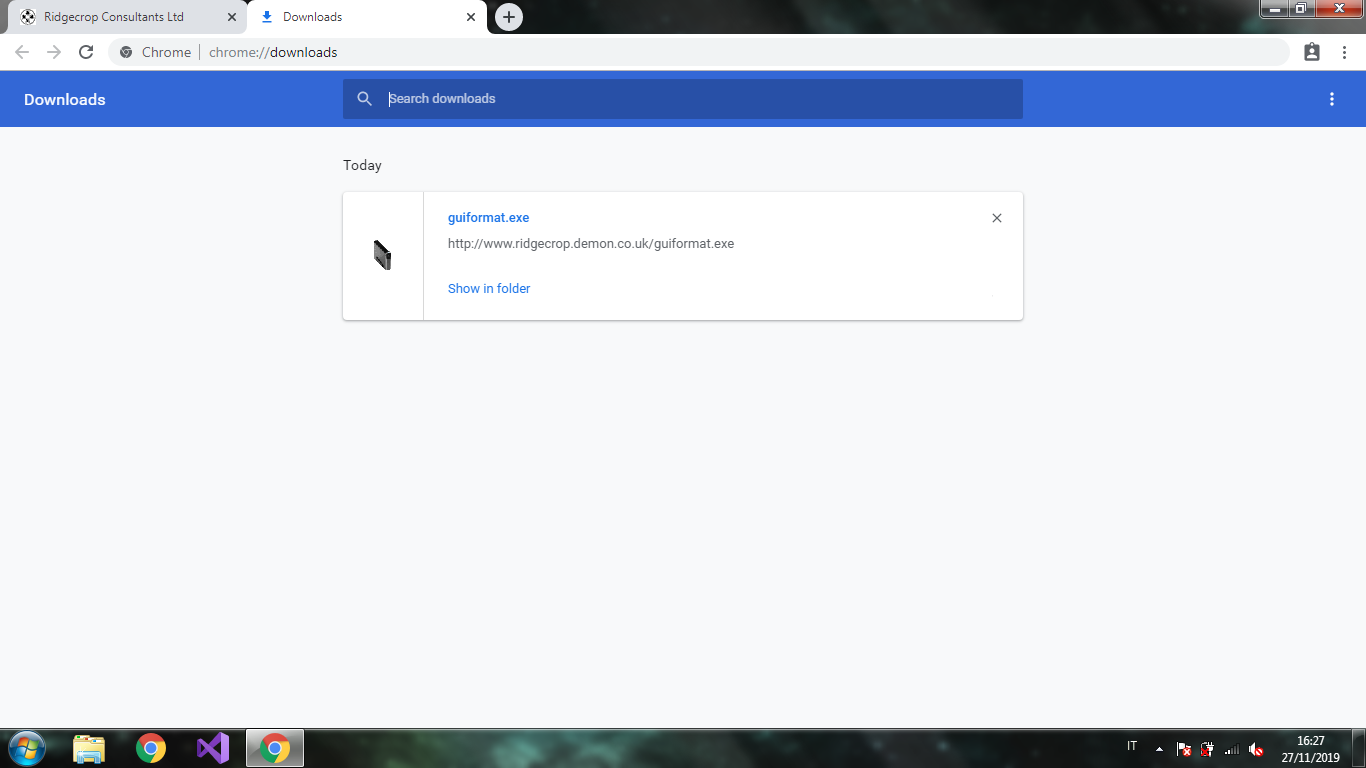Open the network signal tray icon
The height and width of the screenshot is (768, 1366).
click(x=1232, y=749)
